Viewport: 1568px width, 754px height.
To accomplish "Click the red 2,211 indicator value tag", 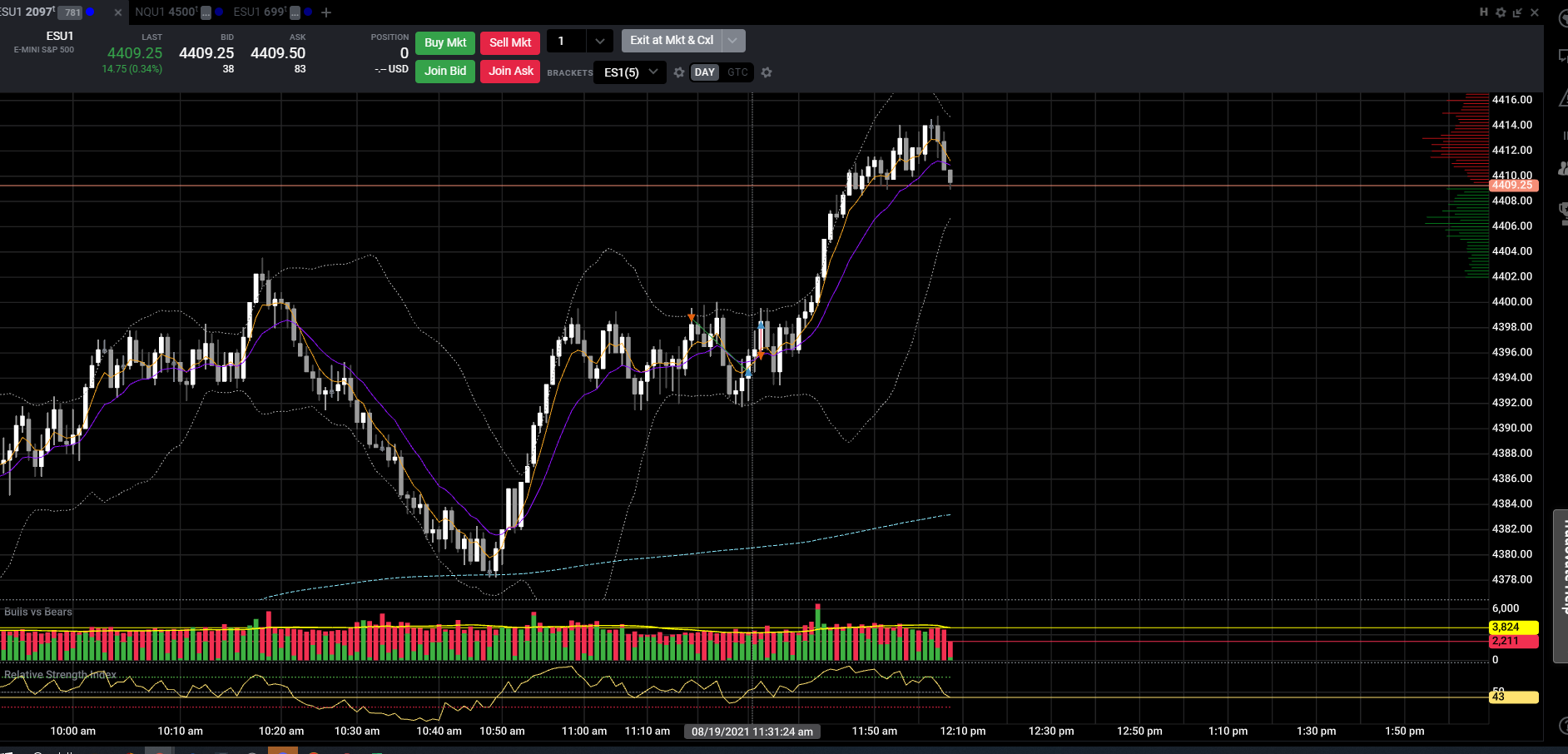I will click(x=1513, y=642).
